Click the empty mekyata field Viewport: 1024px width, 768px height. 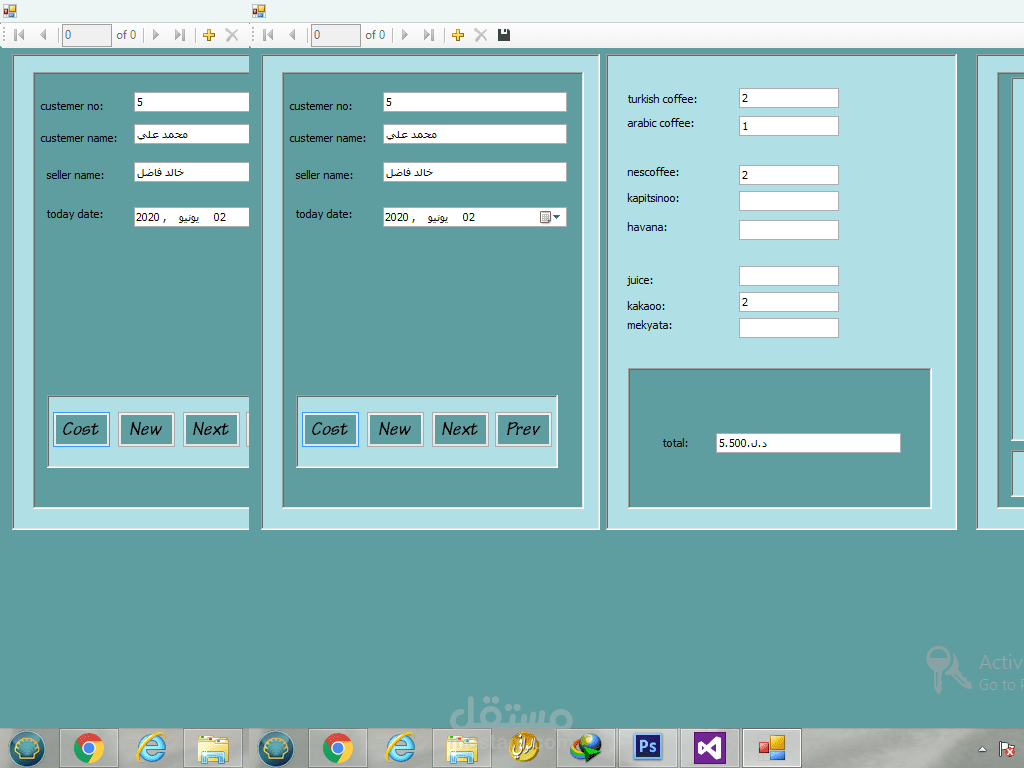click(788, 328)
